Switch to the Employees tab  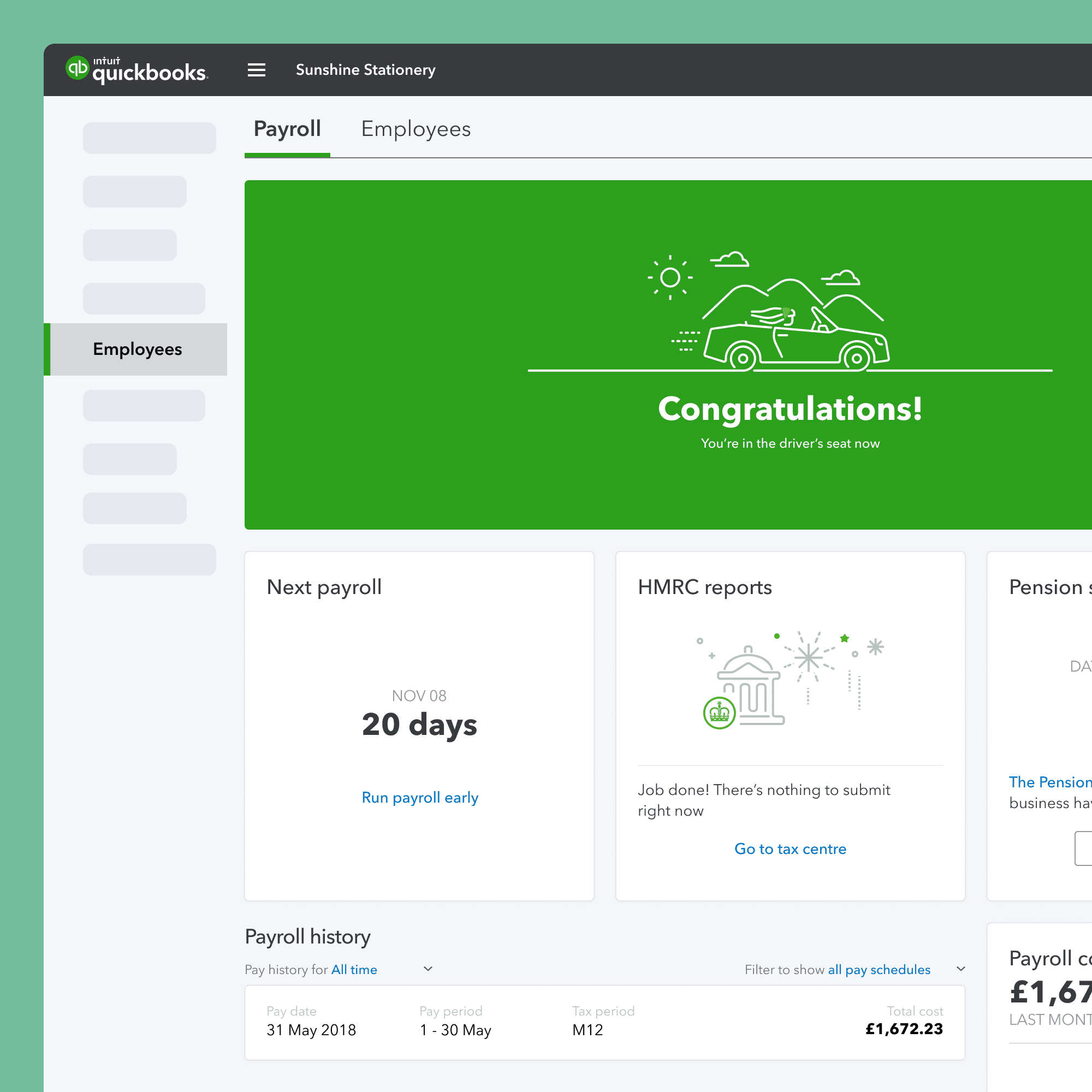(x=416, y=129)
